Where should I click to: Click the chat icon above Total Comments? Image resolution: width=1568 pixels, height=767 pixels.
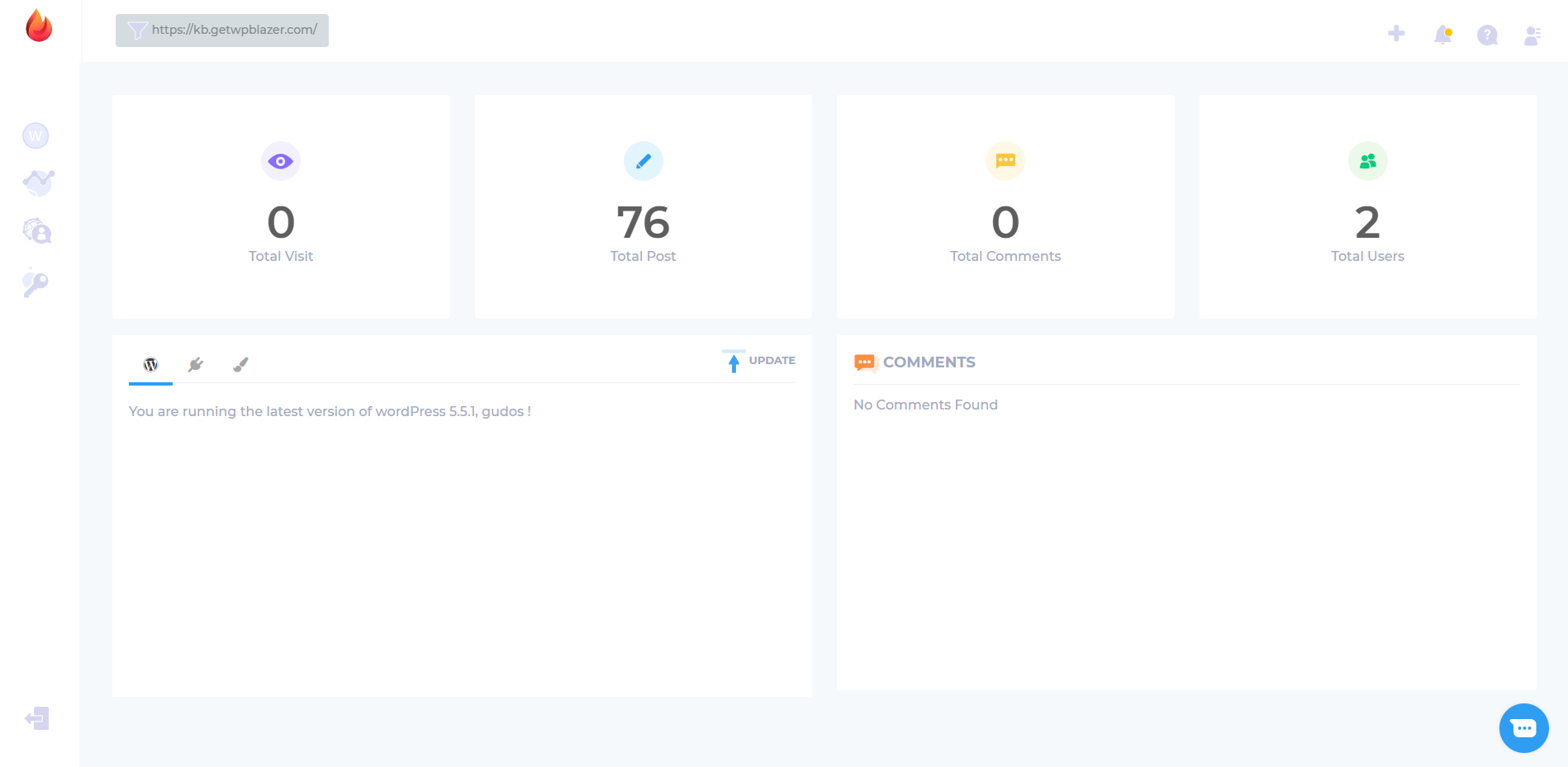pyautogui.click(x=1005, y=161)
